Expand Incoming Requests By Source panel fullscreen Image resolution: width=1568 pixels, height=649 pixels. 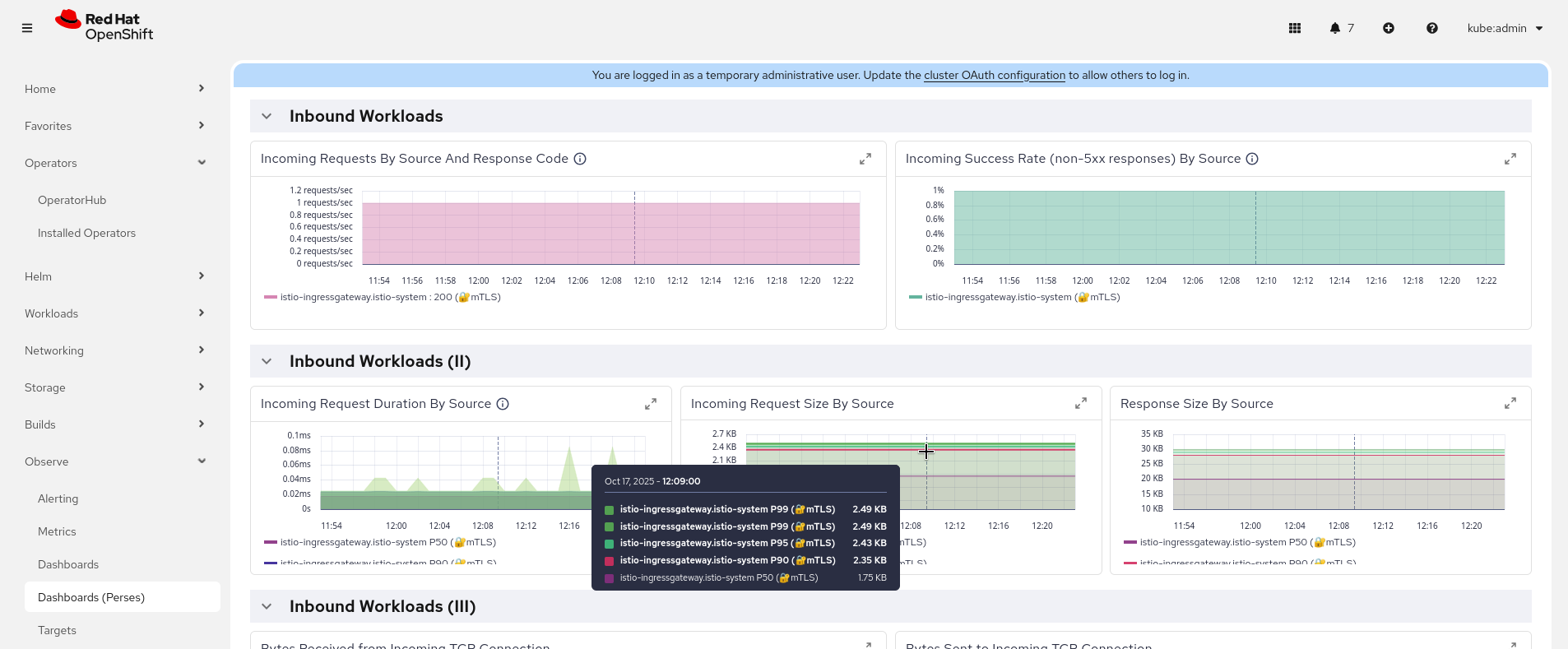coord(865,159)
